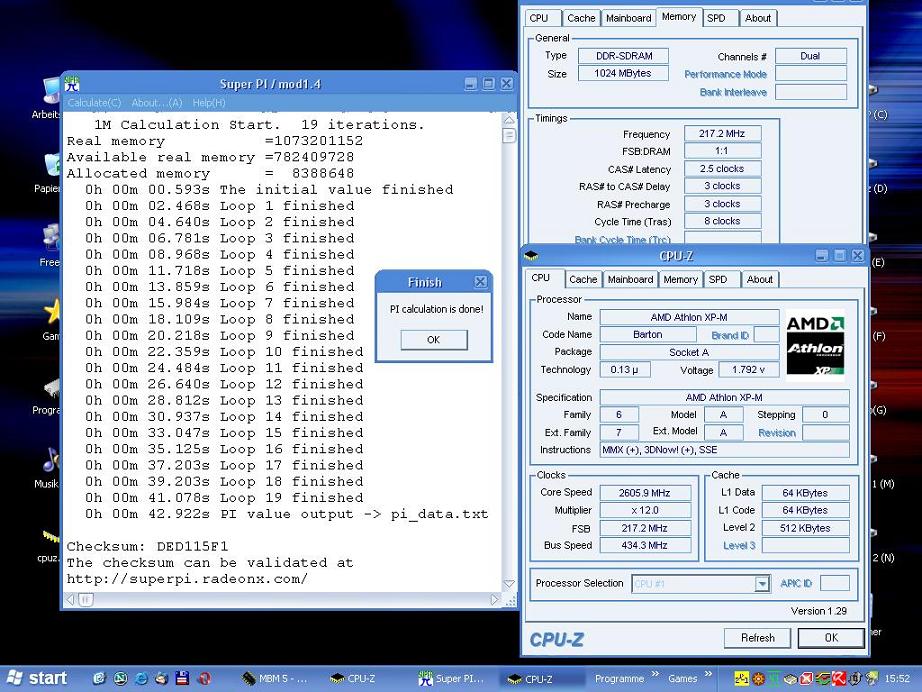Click the 15:52 taskbar clock
This screenshot has width=922, height=692.
897,678
